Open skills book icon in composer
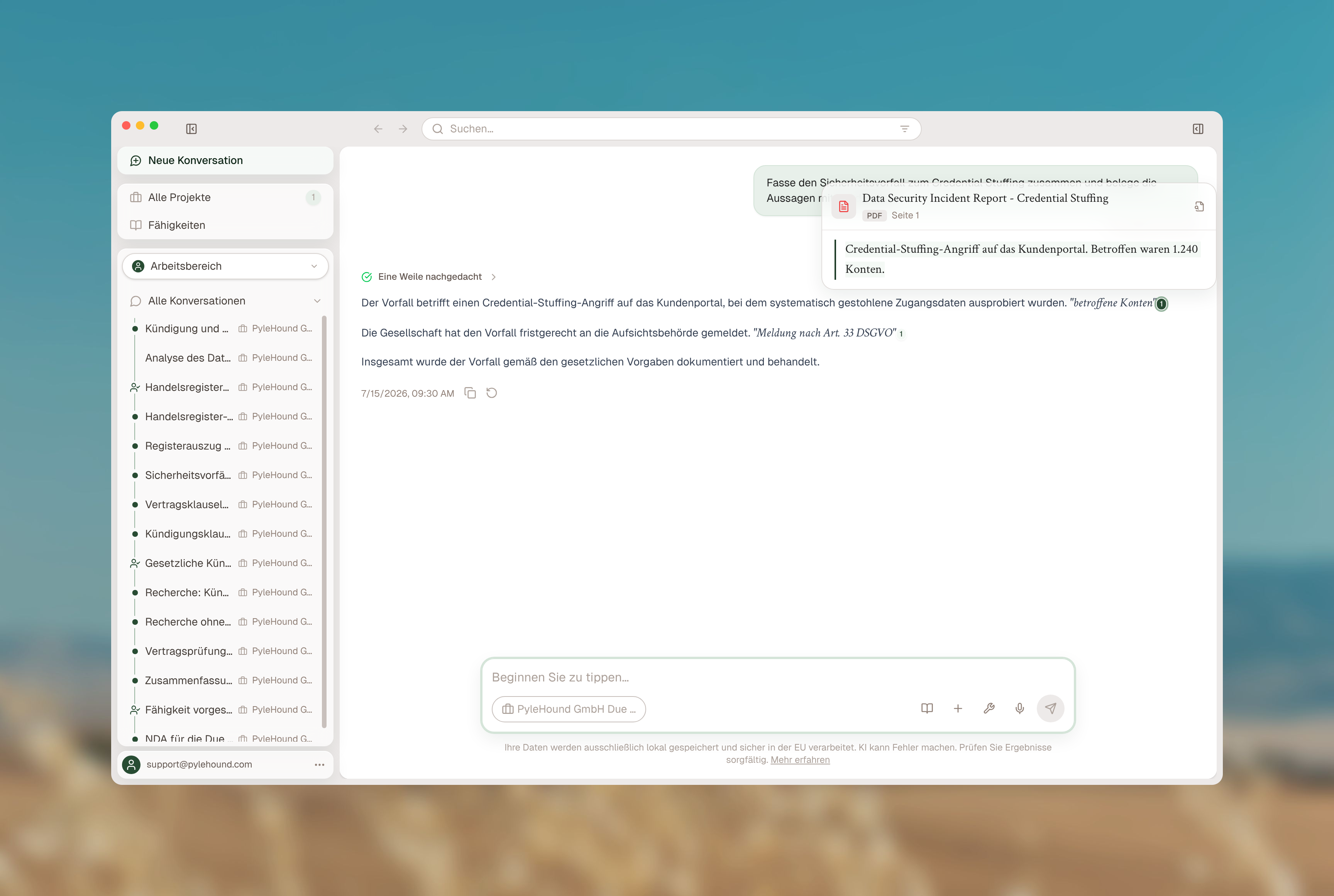The width and height of the screenshot is (1334, 896). pyautogui.click(x=927, y=708)
